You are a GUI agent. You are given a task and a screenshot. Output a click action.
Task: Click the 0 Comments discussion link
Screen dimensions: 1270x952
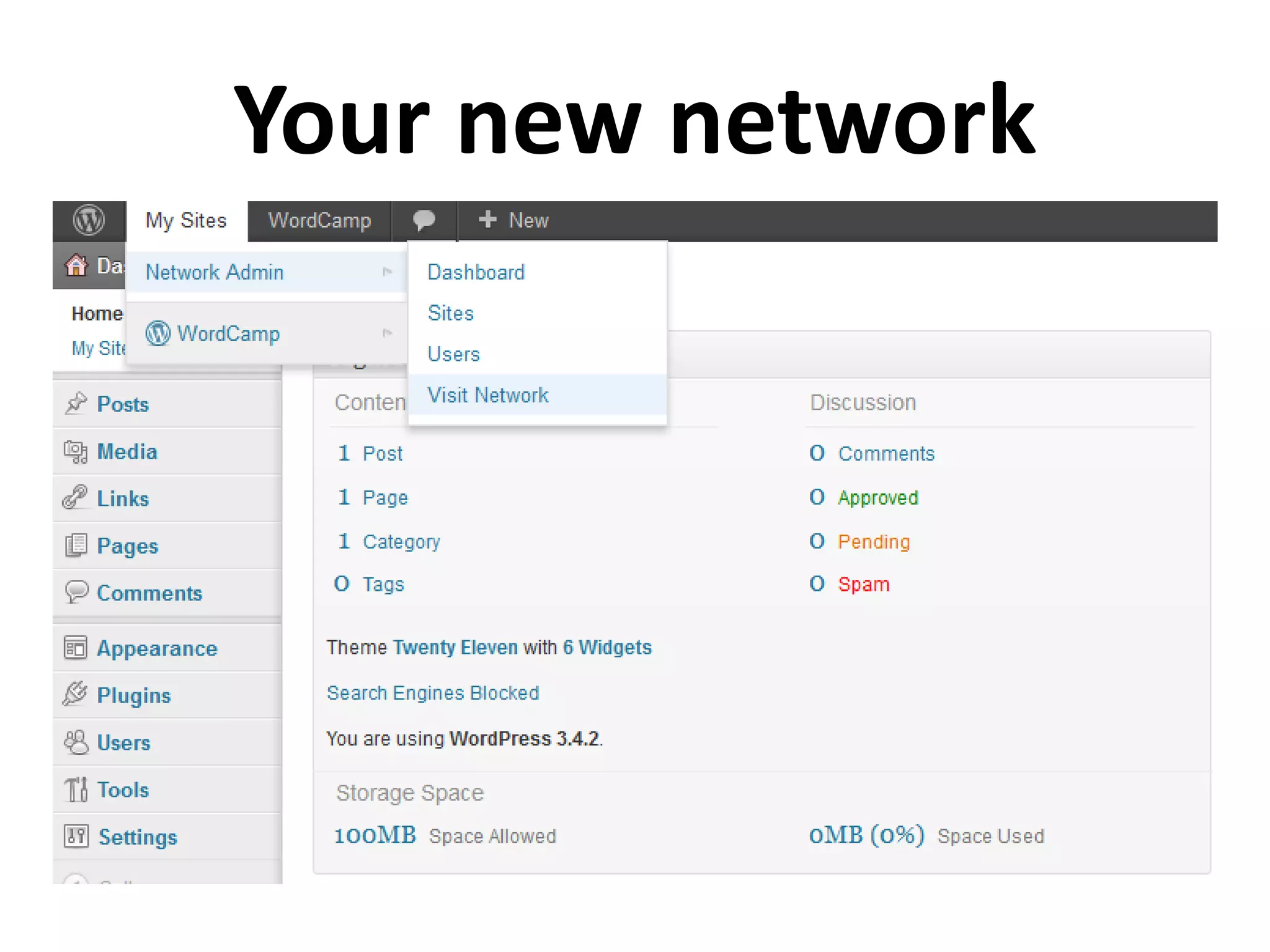pos(872,454)
